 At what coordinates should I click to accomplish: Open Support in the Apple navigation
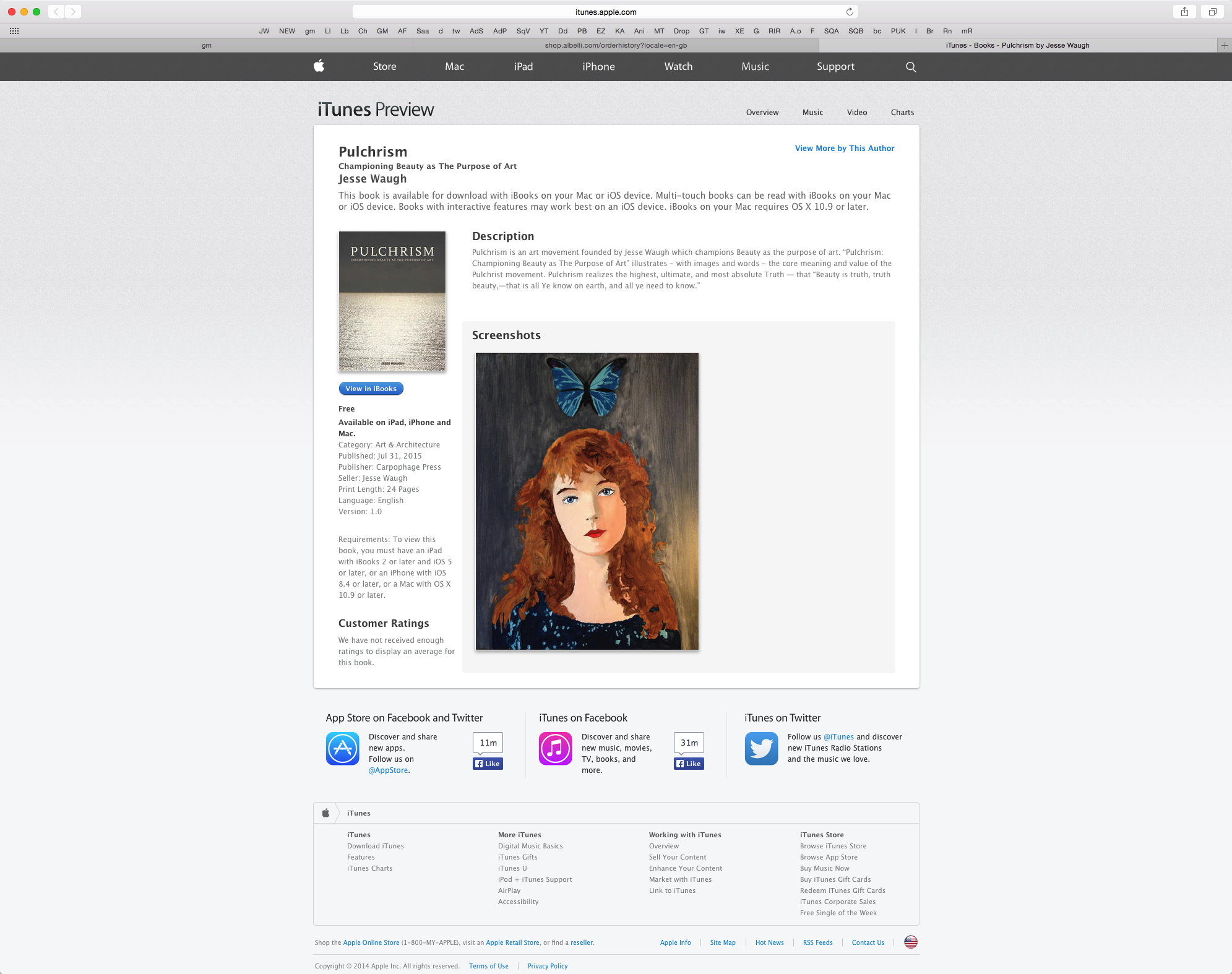(835, 67)
